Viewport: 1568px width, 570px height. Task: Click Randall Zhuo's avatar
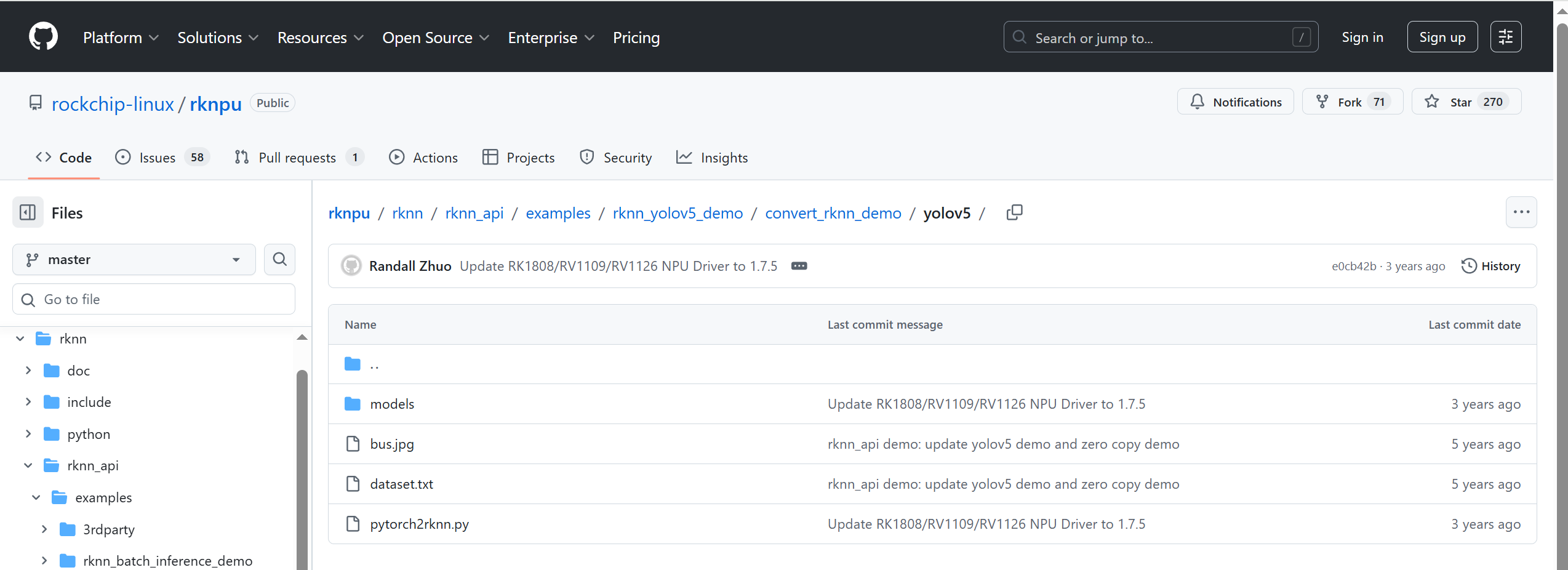351,266
